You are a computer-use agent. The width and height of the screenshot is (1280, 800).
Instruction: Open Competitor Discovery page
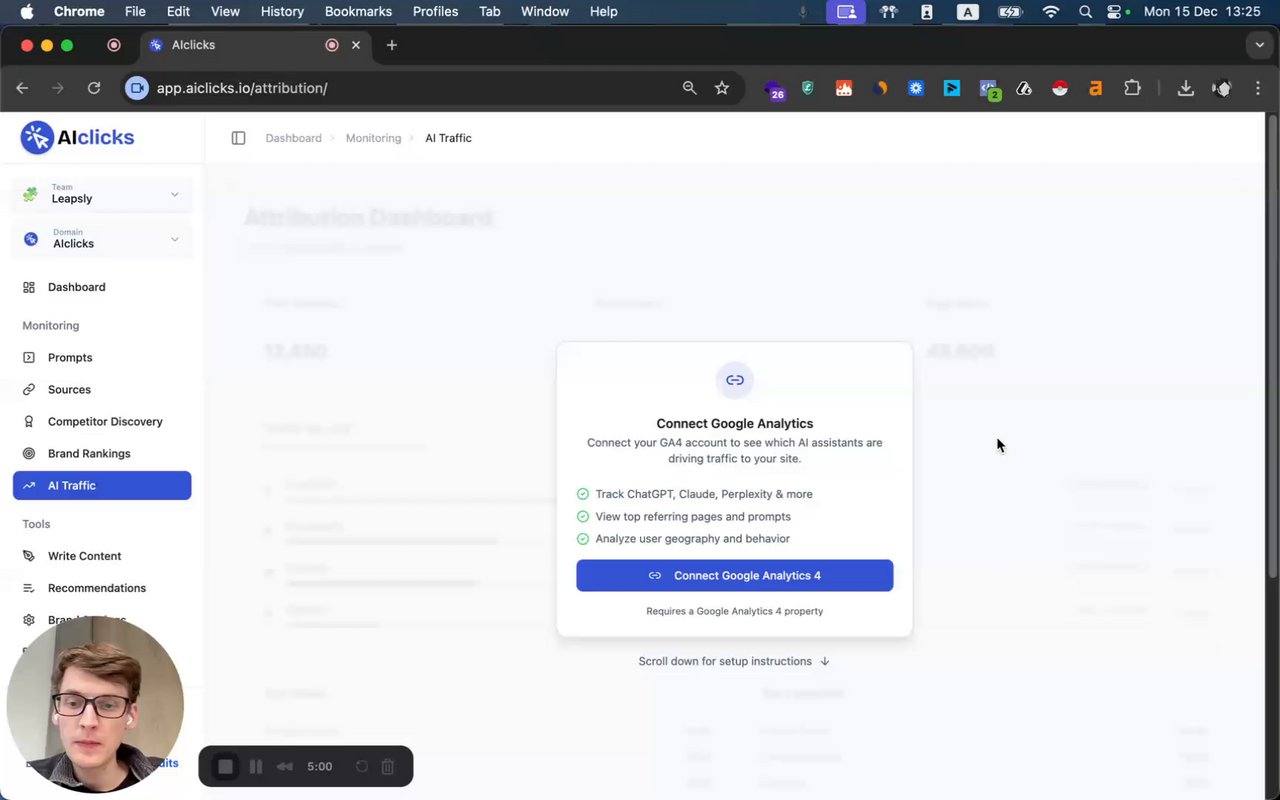click(105, 421)
